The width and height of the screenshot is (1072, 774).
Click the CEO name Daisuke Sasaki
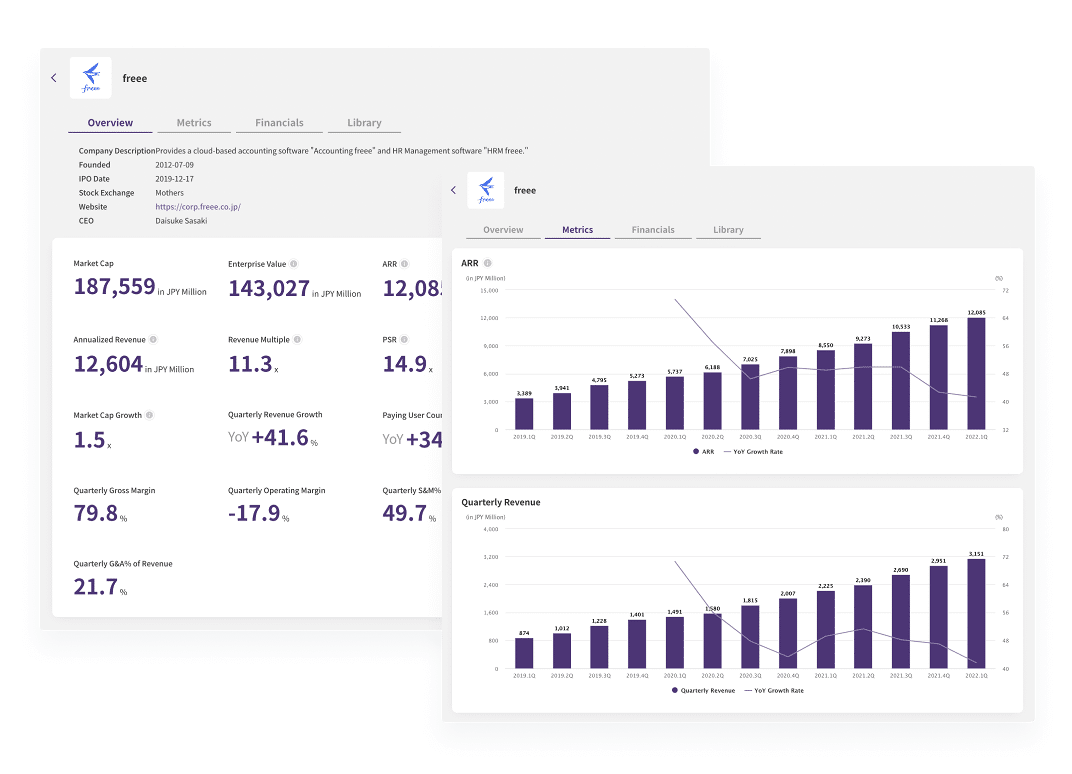pyautogui.click(x=181, y=221)
